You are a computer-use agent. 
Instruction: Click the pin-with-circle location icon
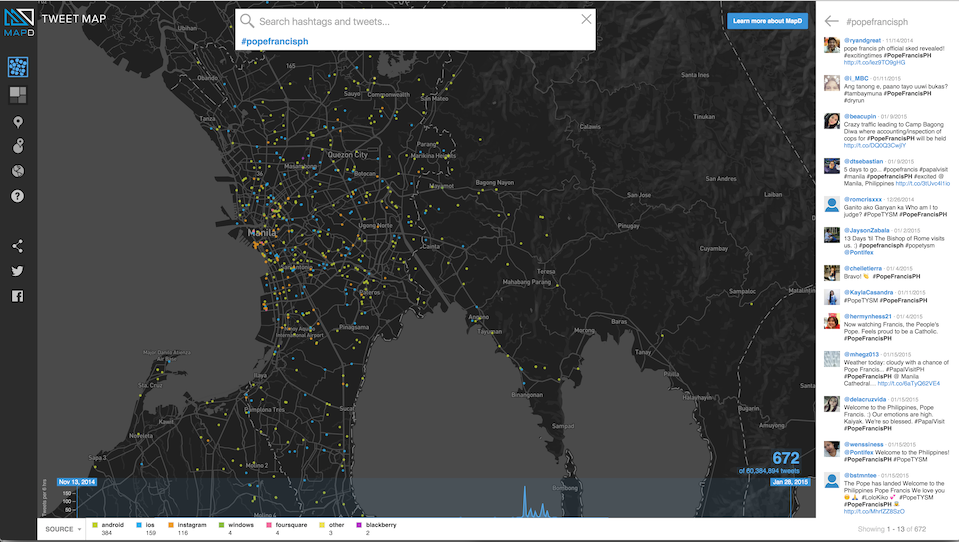(18, 146)
